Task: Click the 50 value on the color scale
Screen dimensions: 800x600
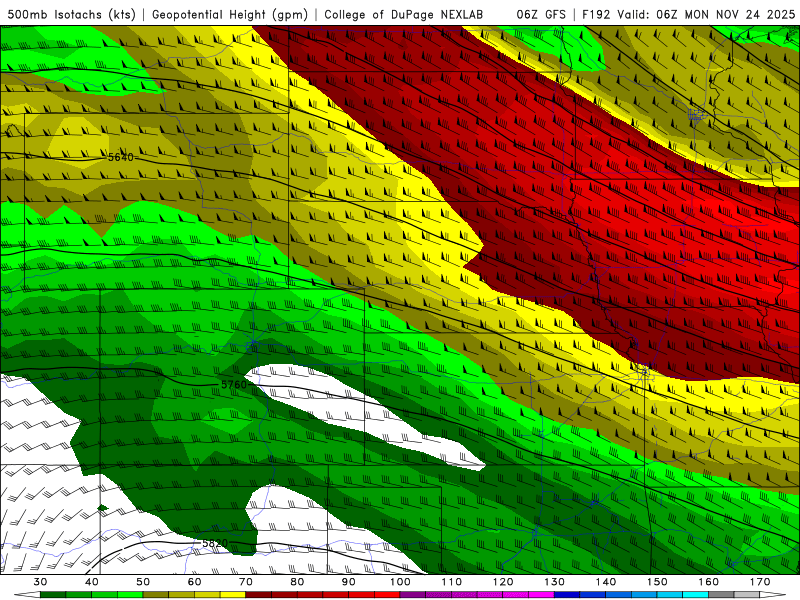Action: click(143, 582)
